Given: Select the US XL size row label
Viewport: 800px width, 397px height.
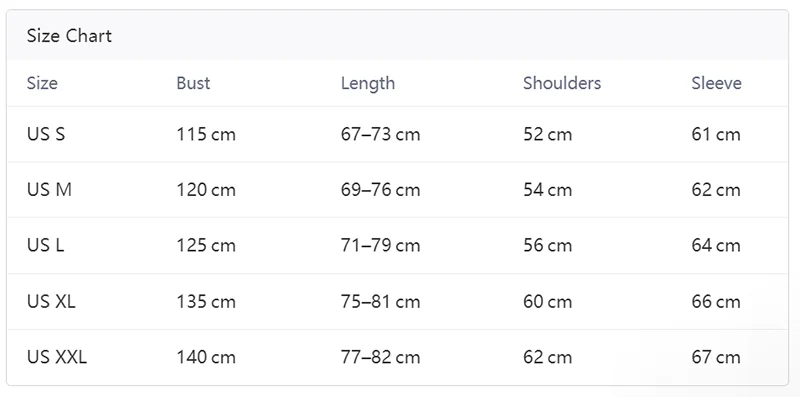Looking at the screenshot, I should pos(51,302).
